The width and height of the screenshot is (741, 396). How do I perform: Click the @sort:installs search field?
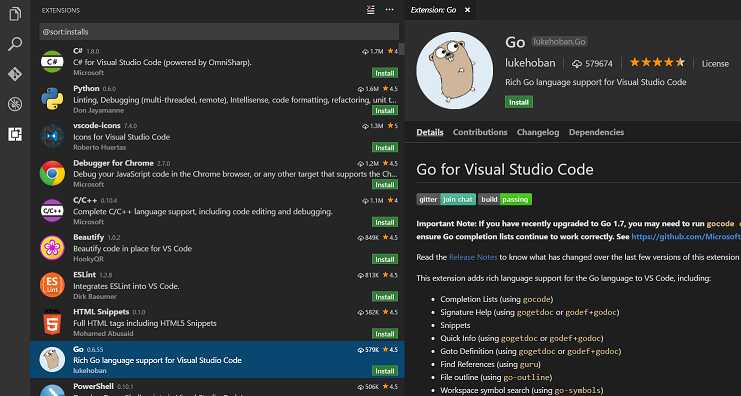219,32
